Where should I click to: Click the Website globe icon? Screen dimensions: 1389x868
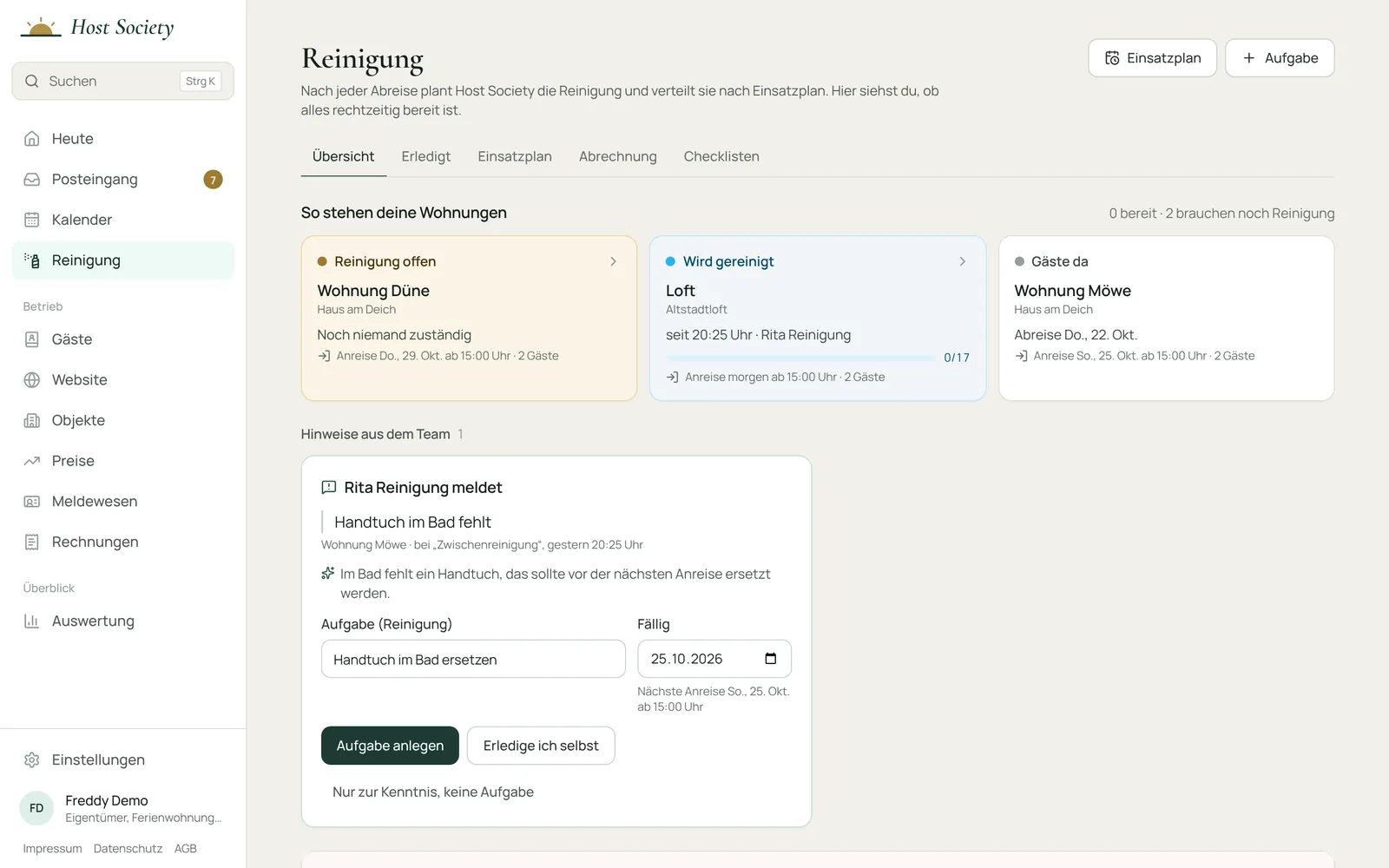[32, 380]
